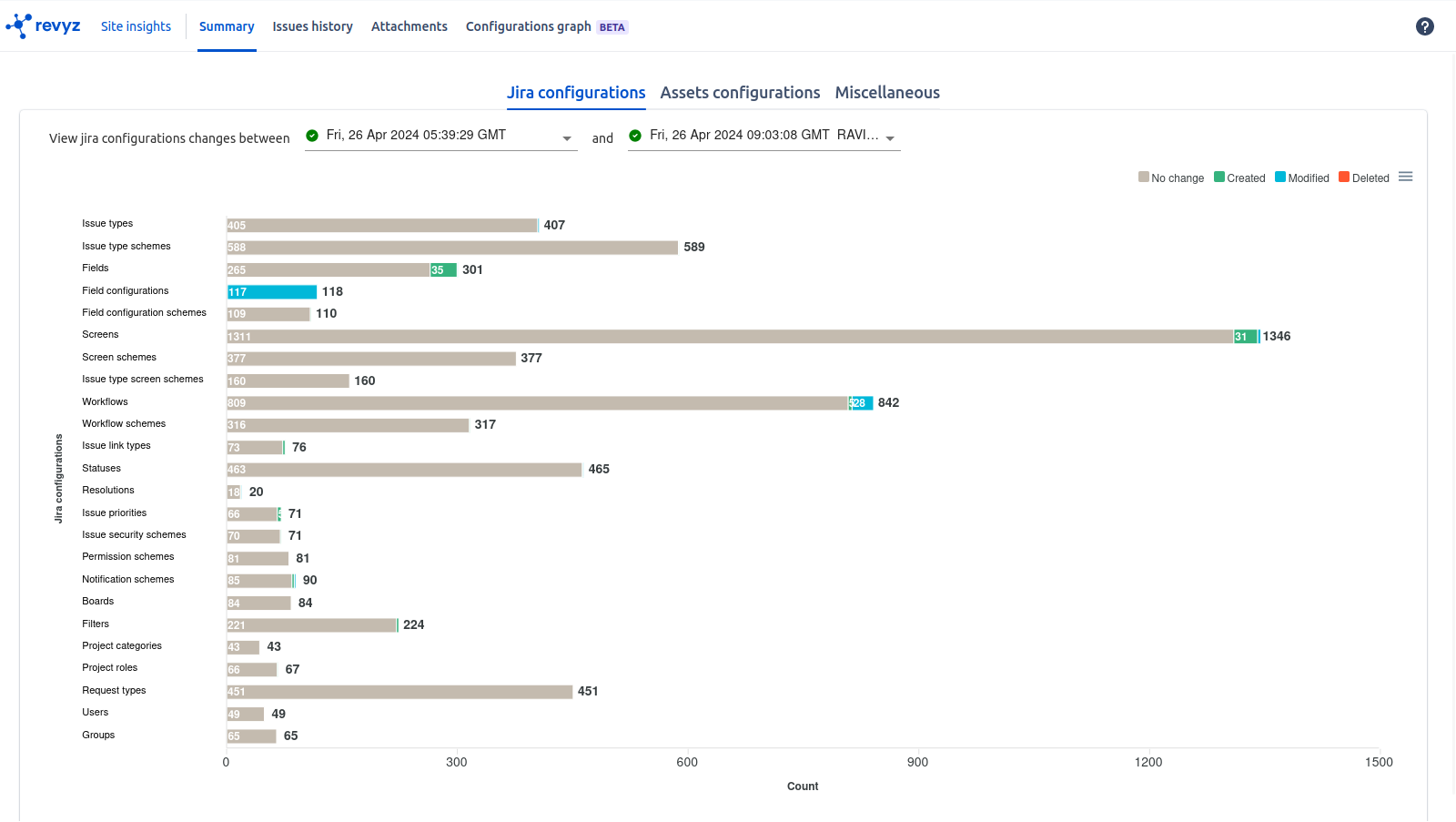Open the second snapshot date dropdown
The width and height of the screenshot is (1456, 822).
(764, 136)
